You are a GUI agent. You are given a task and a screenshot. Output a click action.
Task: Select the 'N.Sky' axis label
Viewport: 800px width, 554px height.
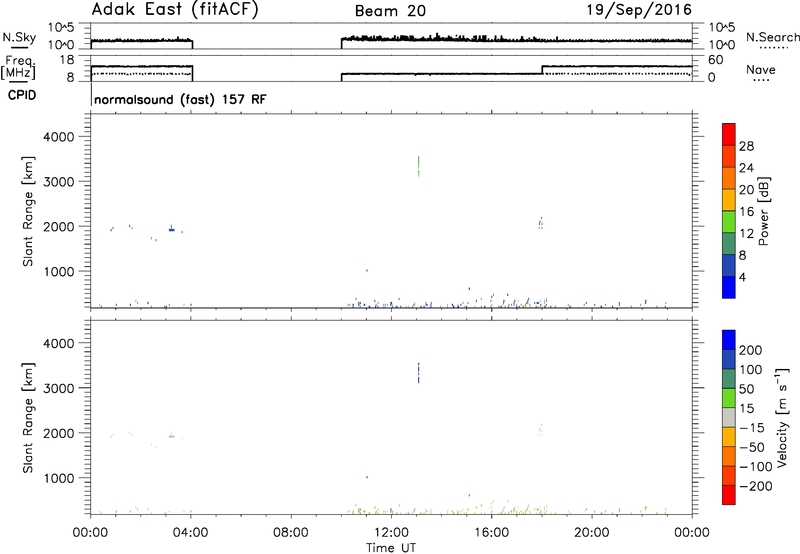[x=19, y=37]
